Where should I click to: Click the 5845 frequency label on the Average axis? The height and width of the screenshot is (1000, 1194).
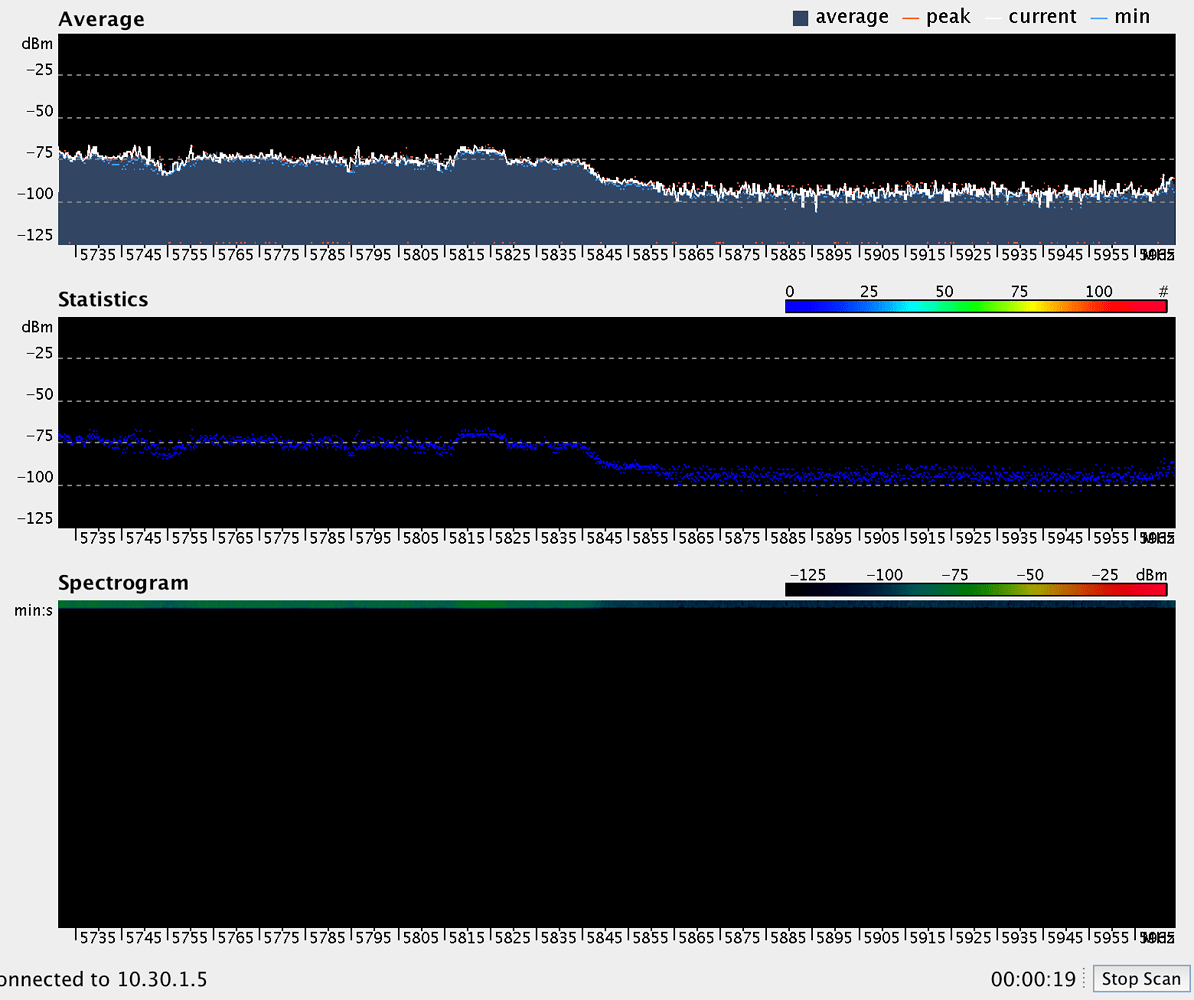[x=605, y=255]
